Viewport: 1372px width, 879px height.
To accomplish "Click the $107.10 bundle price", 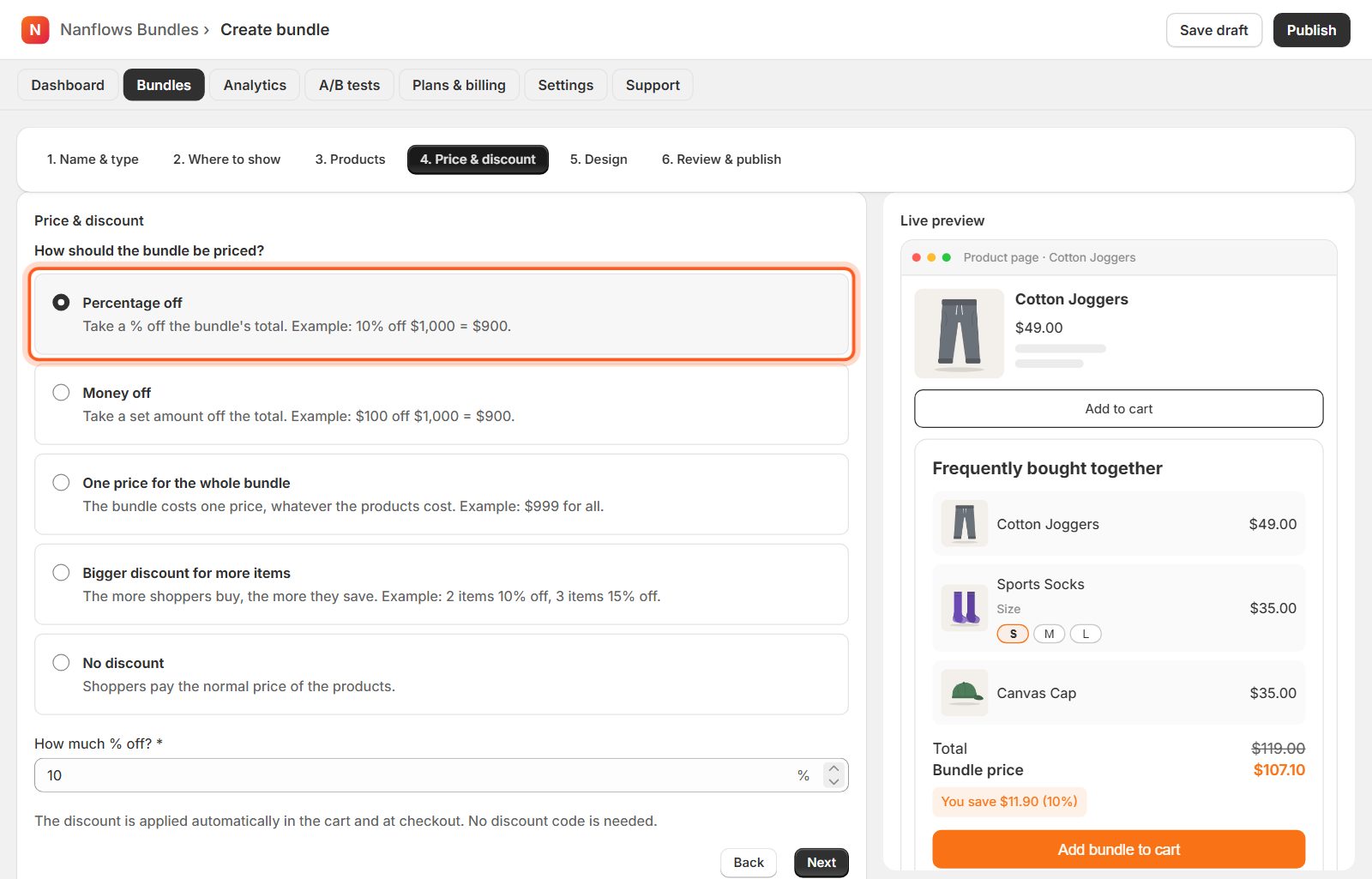I will coord(1279,770).
